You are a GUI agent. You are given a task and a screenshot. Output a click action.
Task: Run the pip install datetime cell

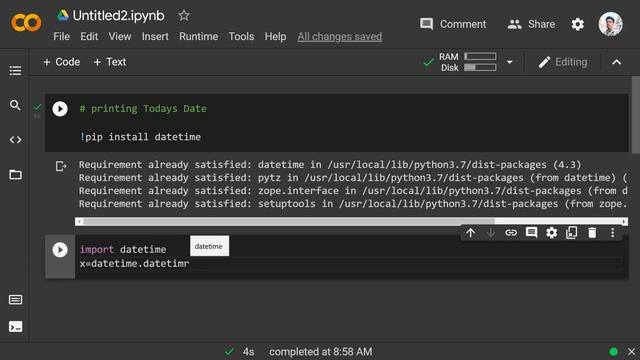click(60, 109)
